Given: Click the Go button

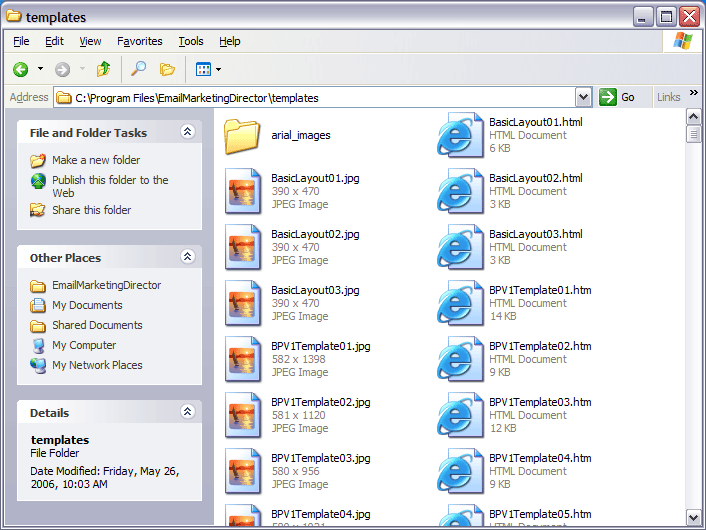Looking at the screenshot, I should pos(617,97).
